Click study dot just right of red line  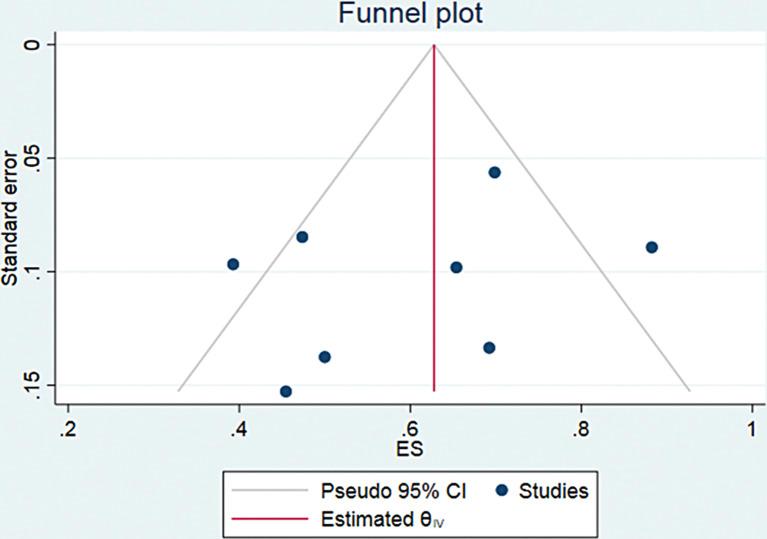point(456,267)
